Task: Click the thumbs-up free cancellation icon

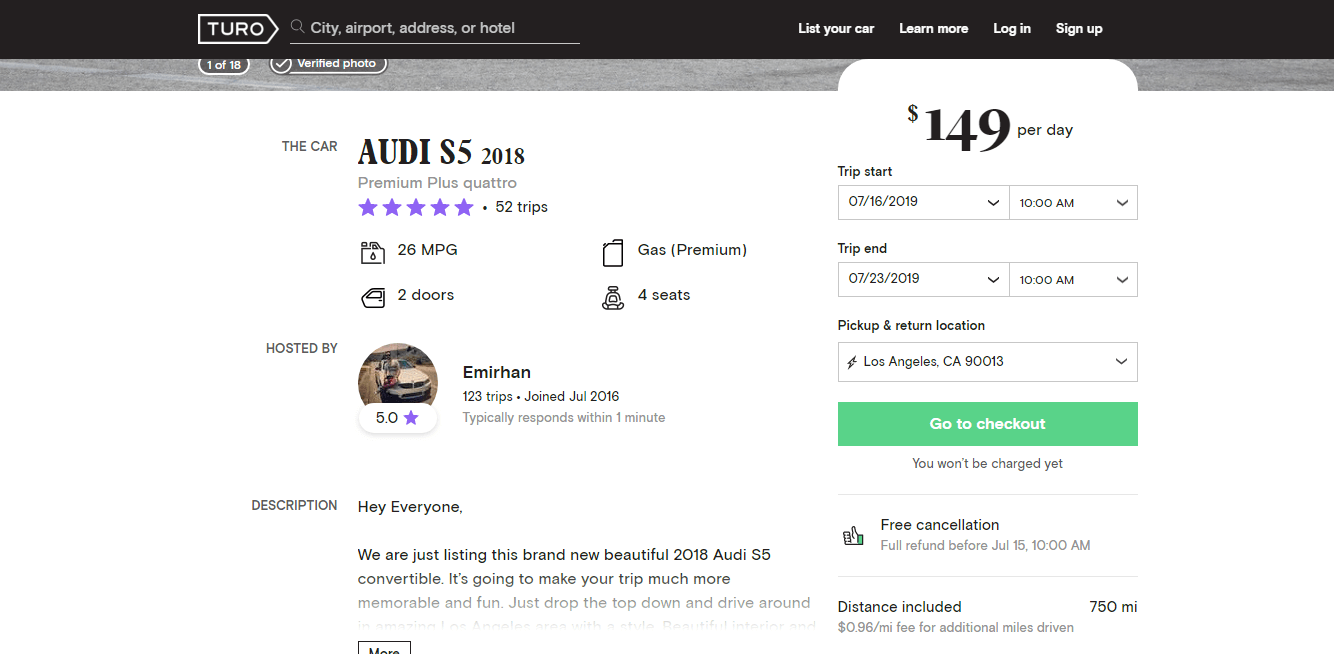Action: pos(853,535)
